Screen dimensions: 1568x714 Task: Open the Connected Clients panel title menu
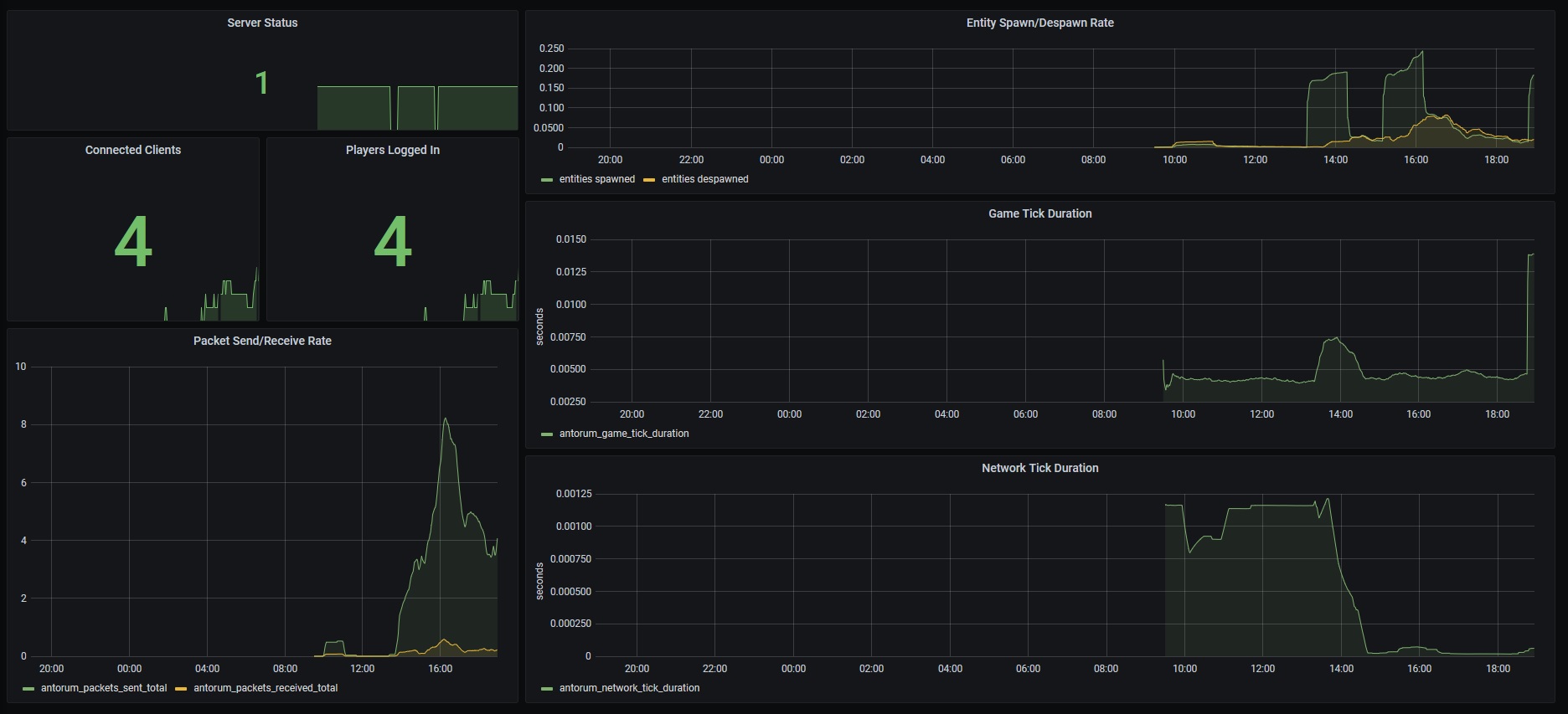(x=133, y=150)
